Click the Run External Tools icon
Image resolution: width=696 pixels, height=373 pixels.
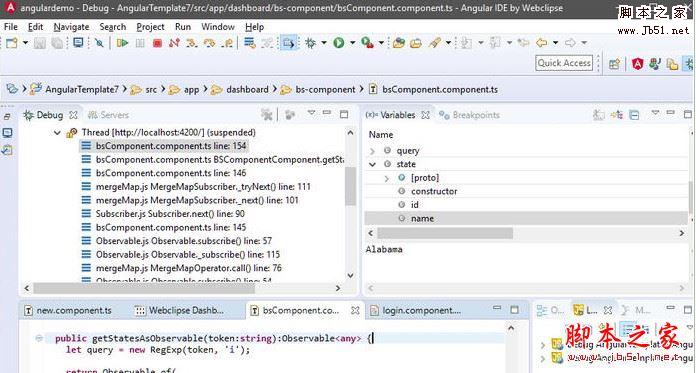click(x=368, y=43)
